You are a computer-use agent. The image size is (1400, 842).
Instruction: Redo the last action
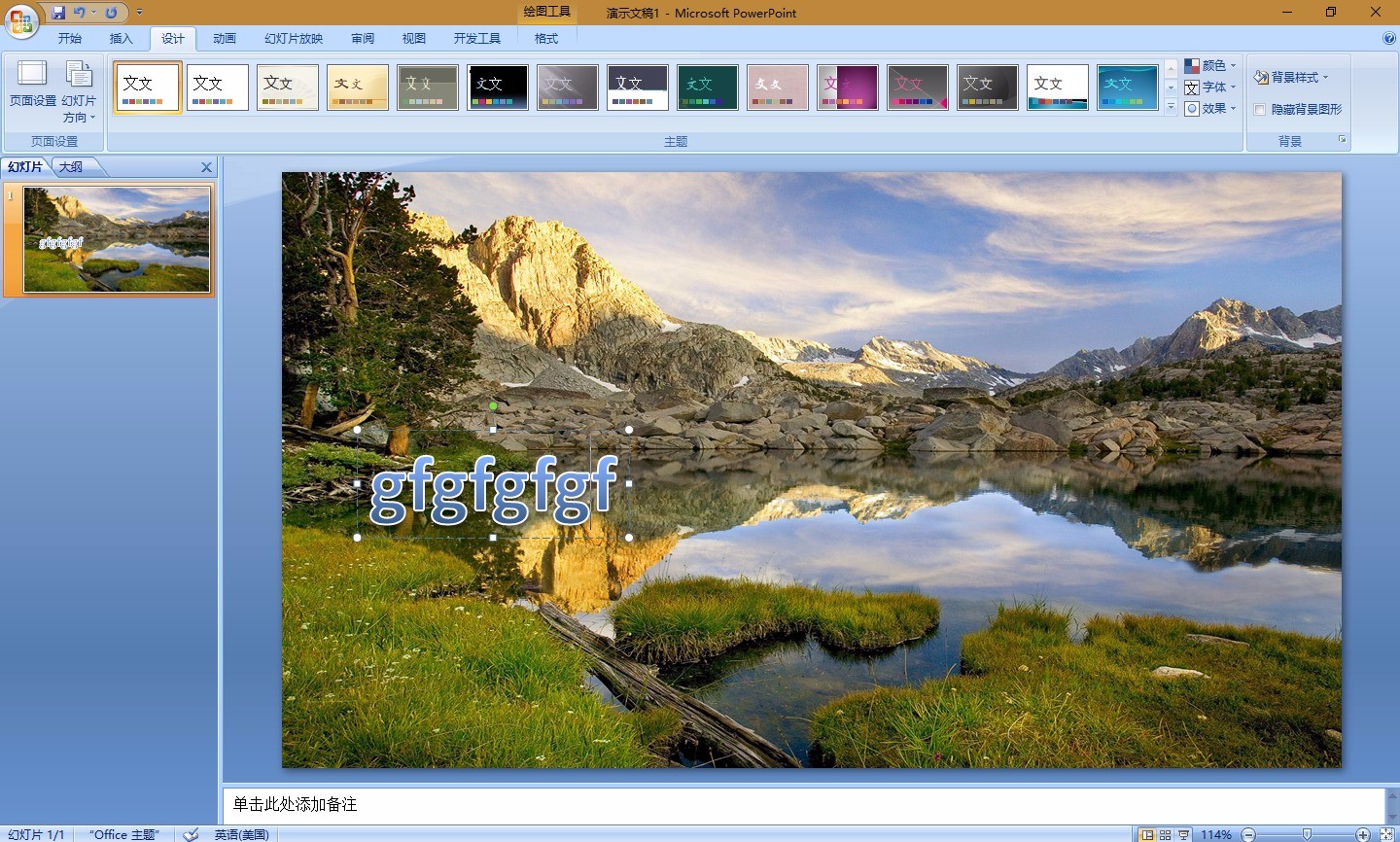pos(111,13)
